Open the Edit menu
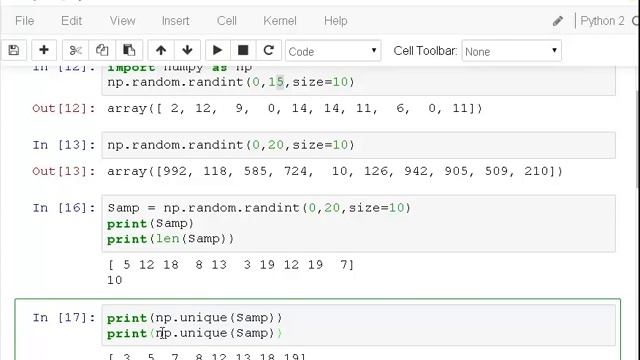This screenshot has height=360, width=640. [x=71, y=21]
